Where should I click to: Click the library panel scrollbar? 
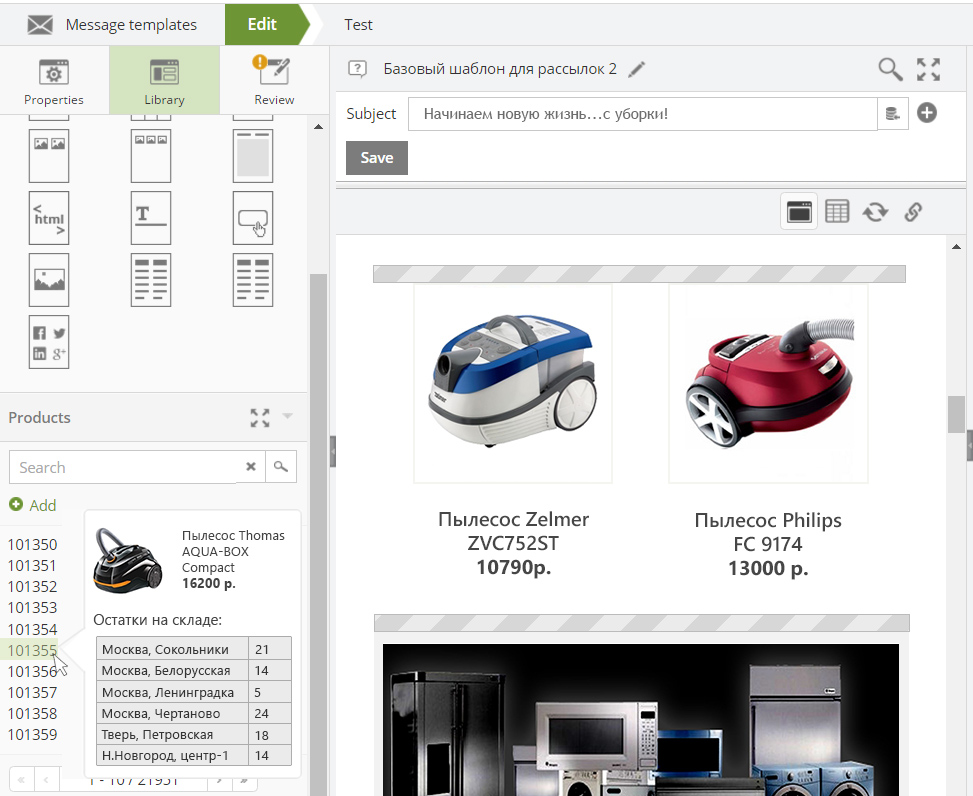(x=318, y=534)
